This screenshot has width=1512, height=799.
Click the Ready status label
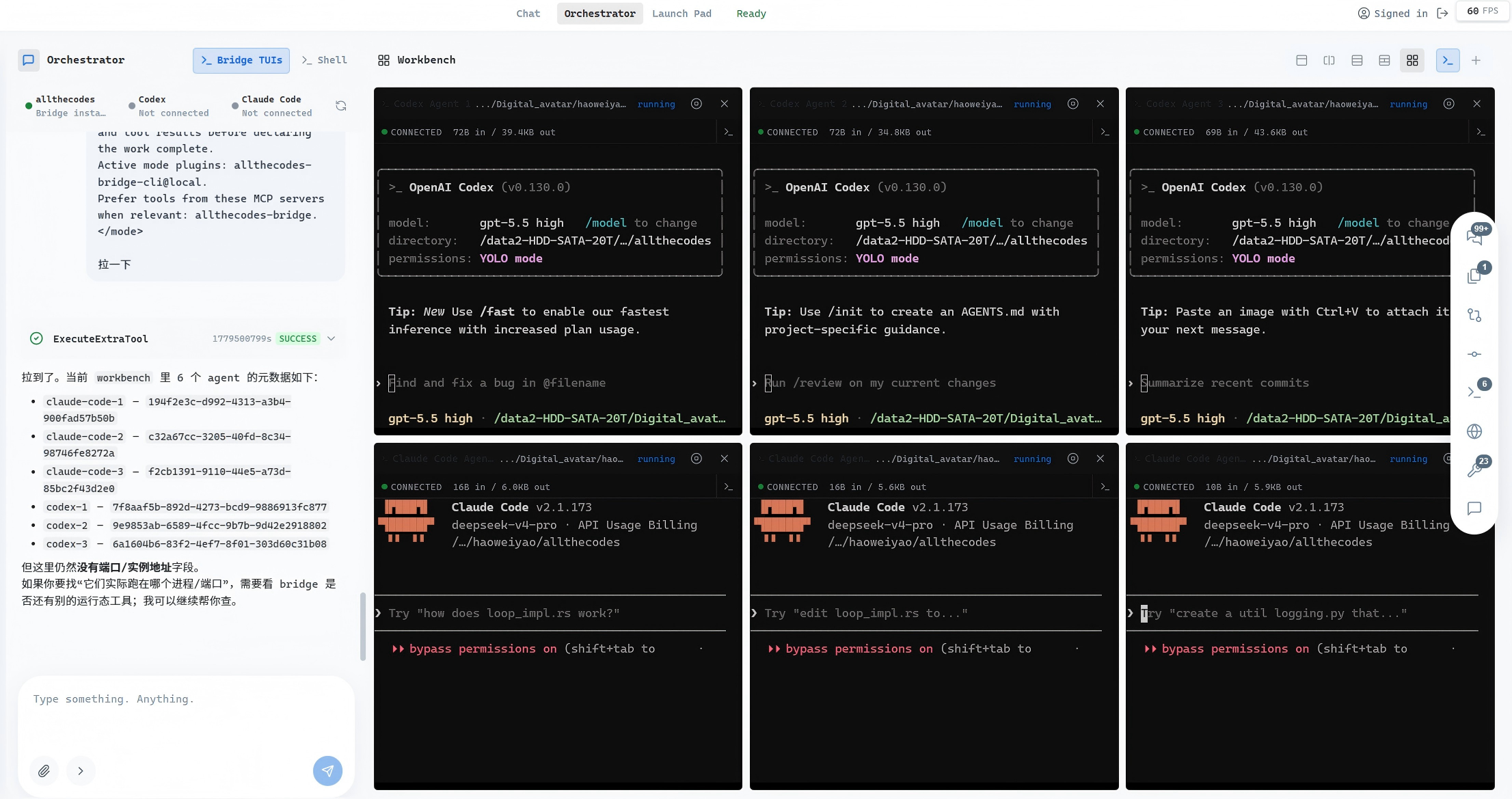(x=751, y=14)
